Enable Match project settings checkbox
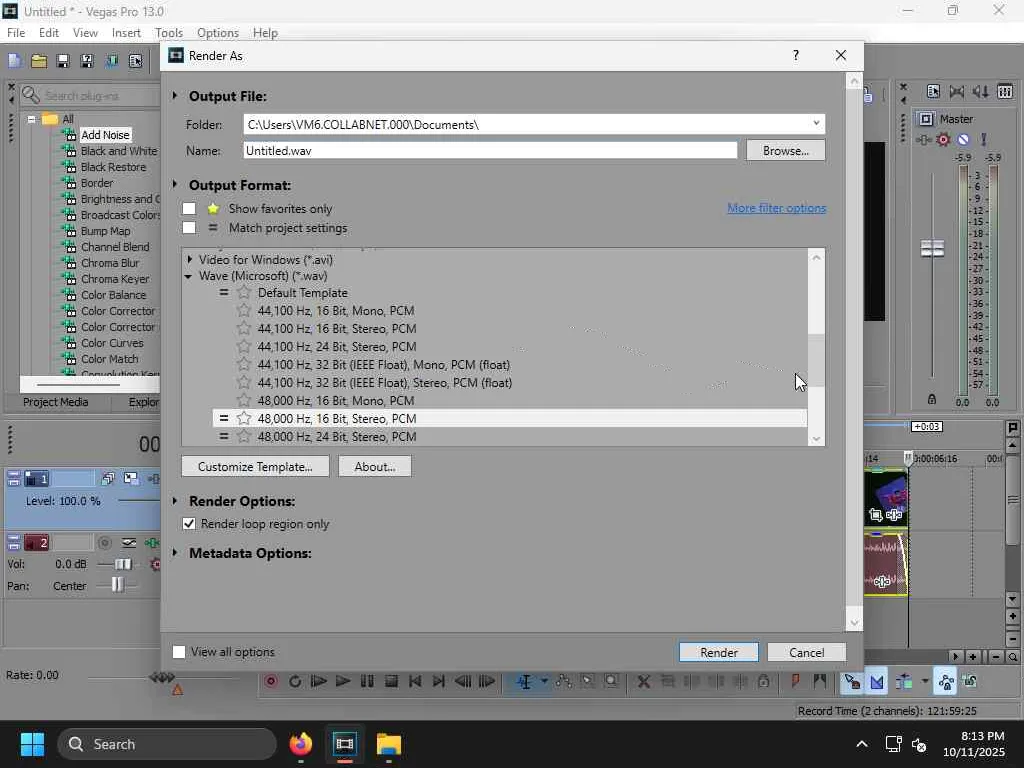 tap(189, 228)
